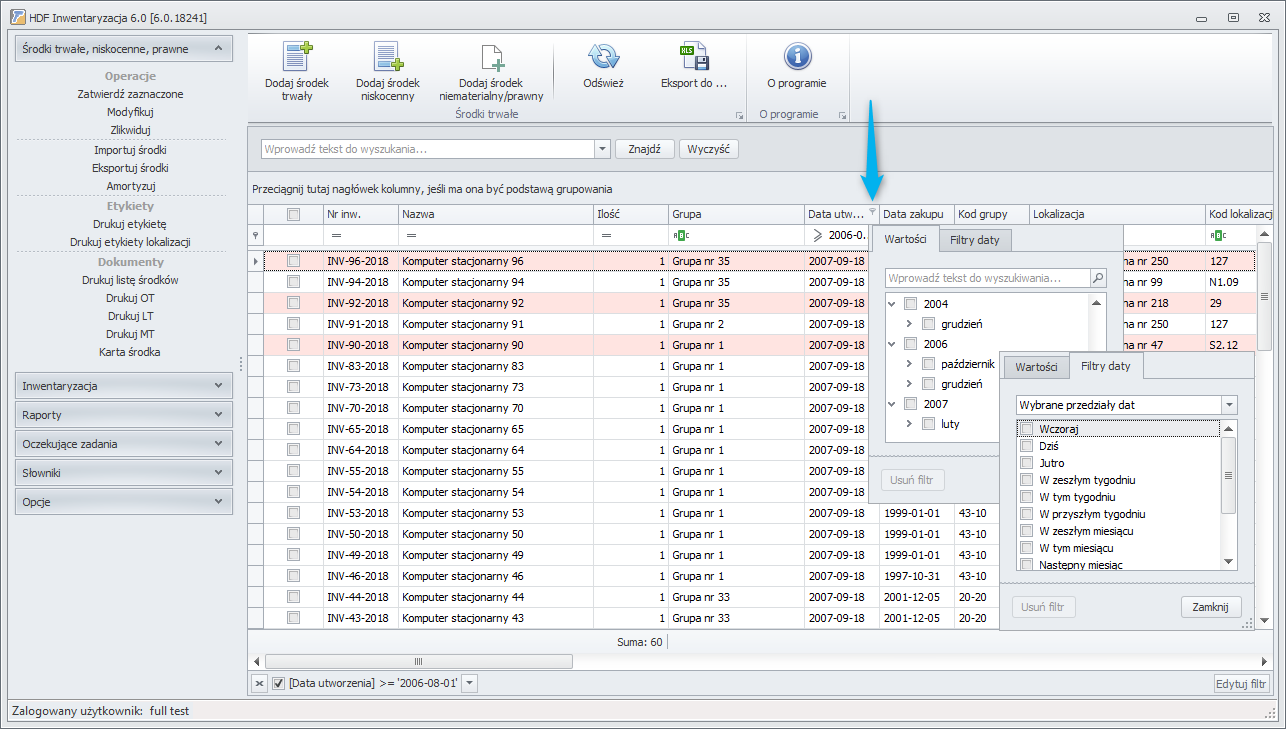Viewport: 1286px width, 729px height.
Task: Switch to Wartości tab in front popup
Action: (x=1036, y=367)
